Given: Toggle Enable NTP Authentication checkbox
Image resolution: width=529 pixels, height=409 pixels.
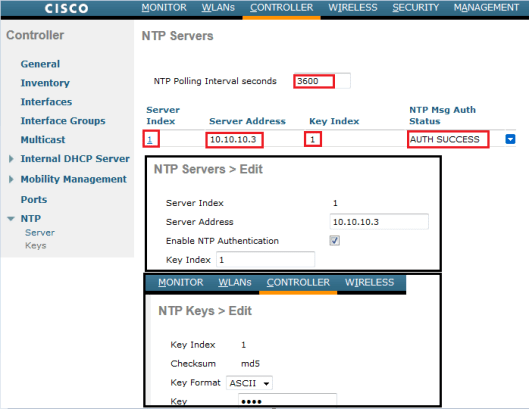Looking at the screenshot, I should click(x=334, y=241).
